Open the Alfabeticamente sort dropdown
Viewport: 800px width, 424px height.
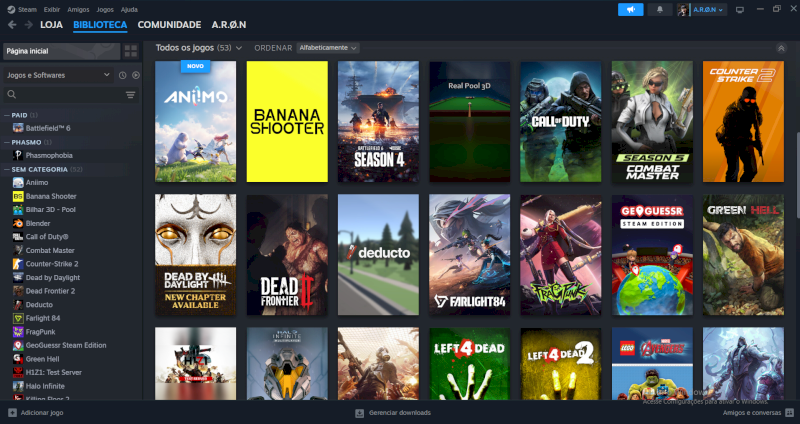pyautogui.click(x=328, y=48)
